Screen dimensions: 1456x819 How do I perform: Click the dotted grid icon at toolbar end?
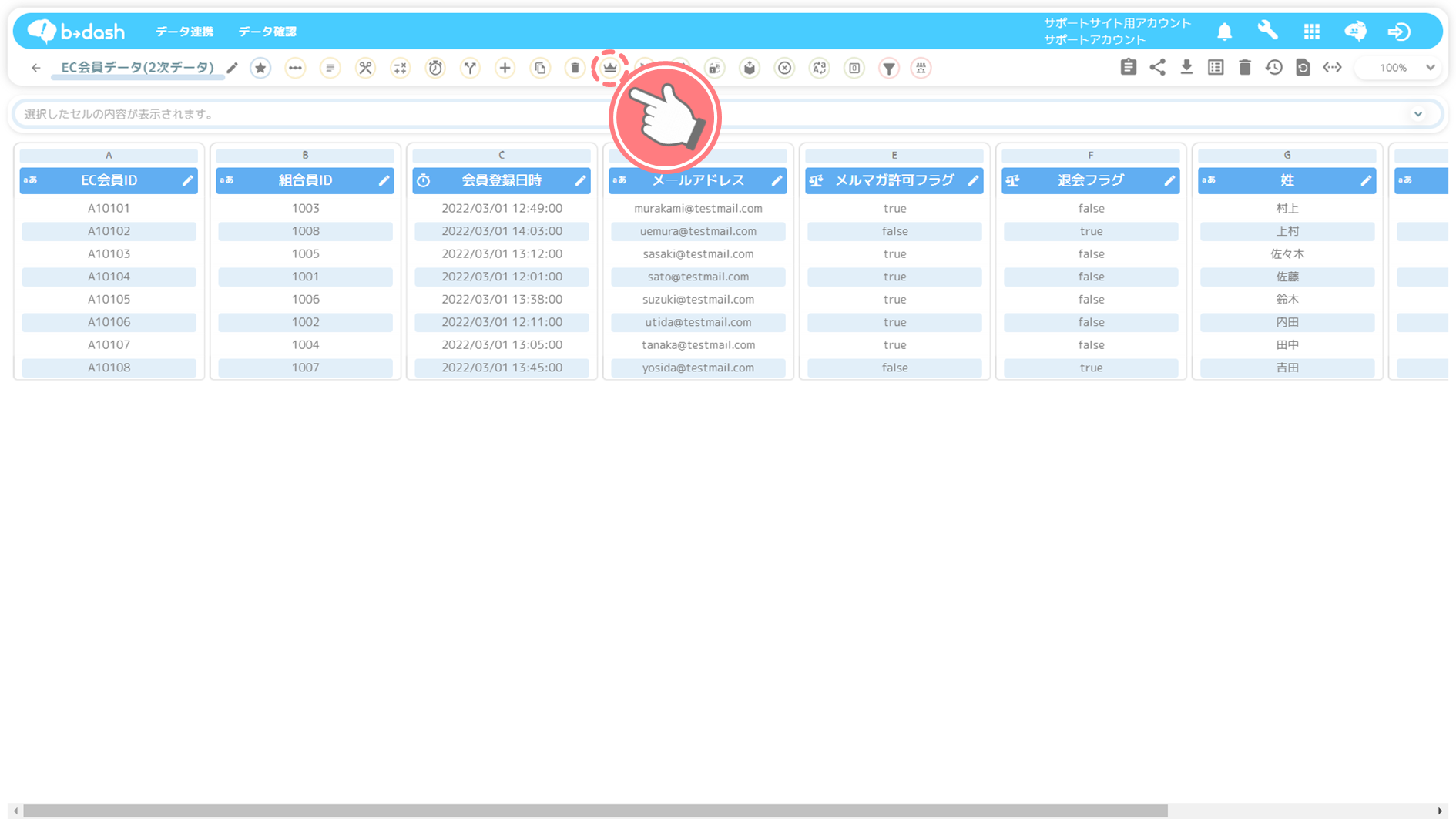coord(921,68)
